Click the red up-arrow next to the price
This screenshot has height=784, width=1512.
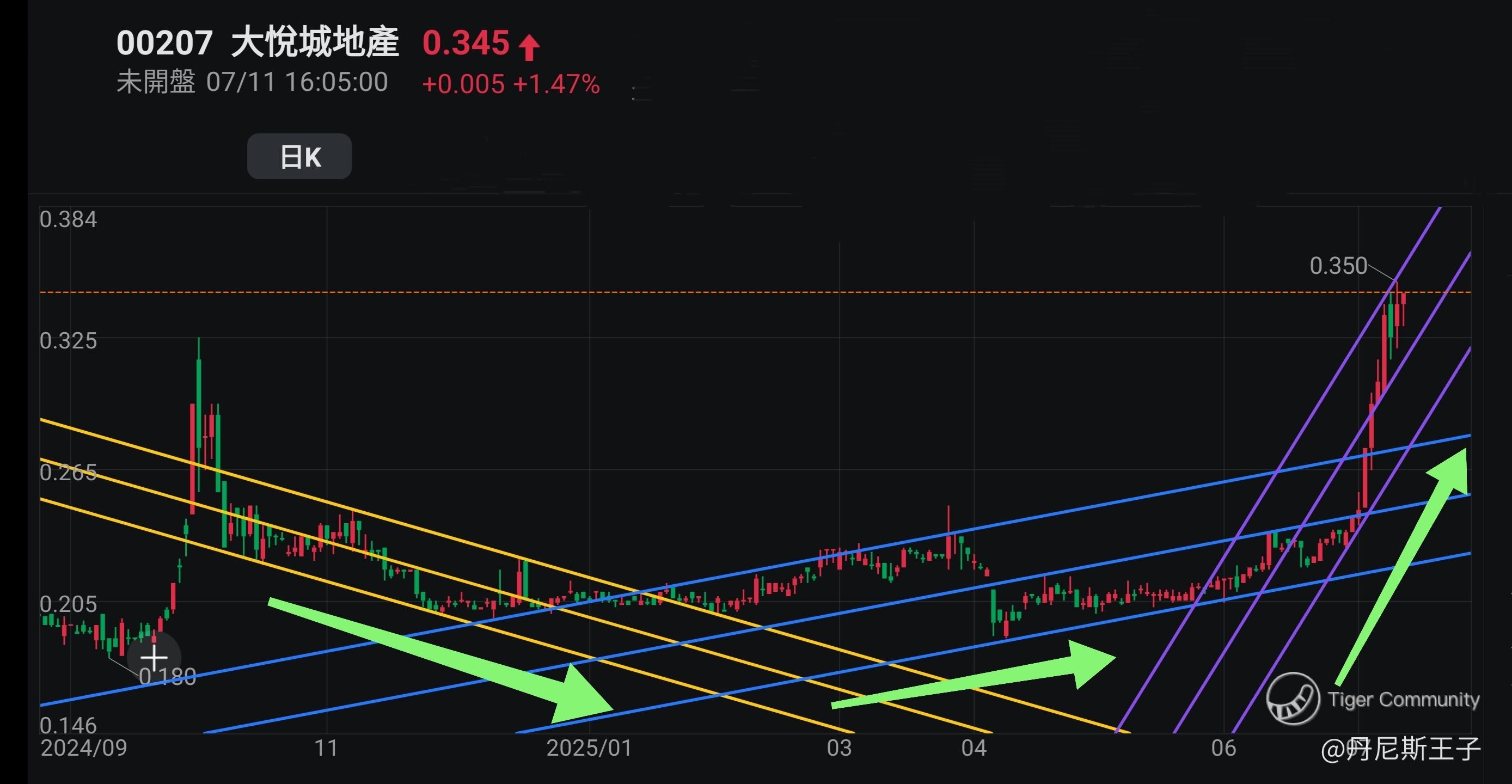pos(529,47)
